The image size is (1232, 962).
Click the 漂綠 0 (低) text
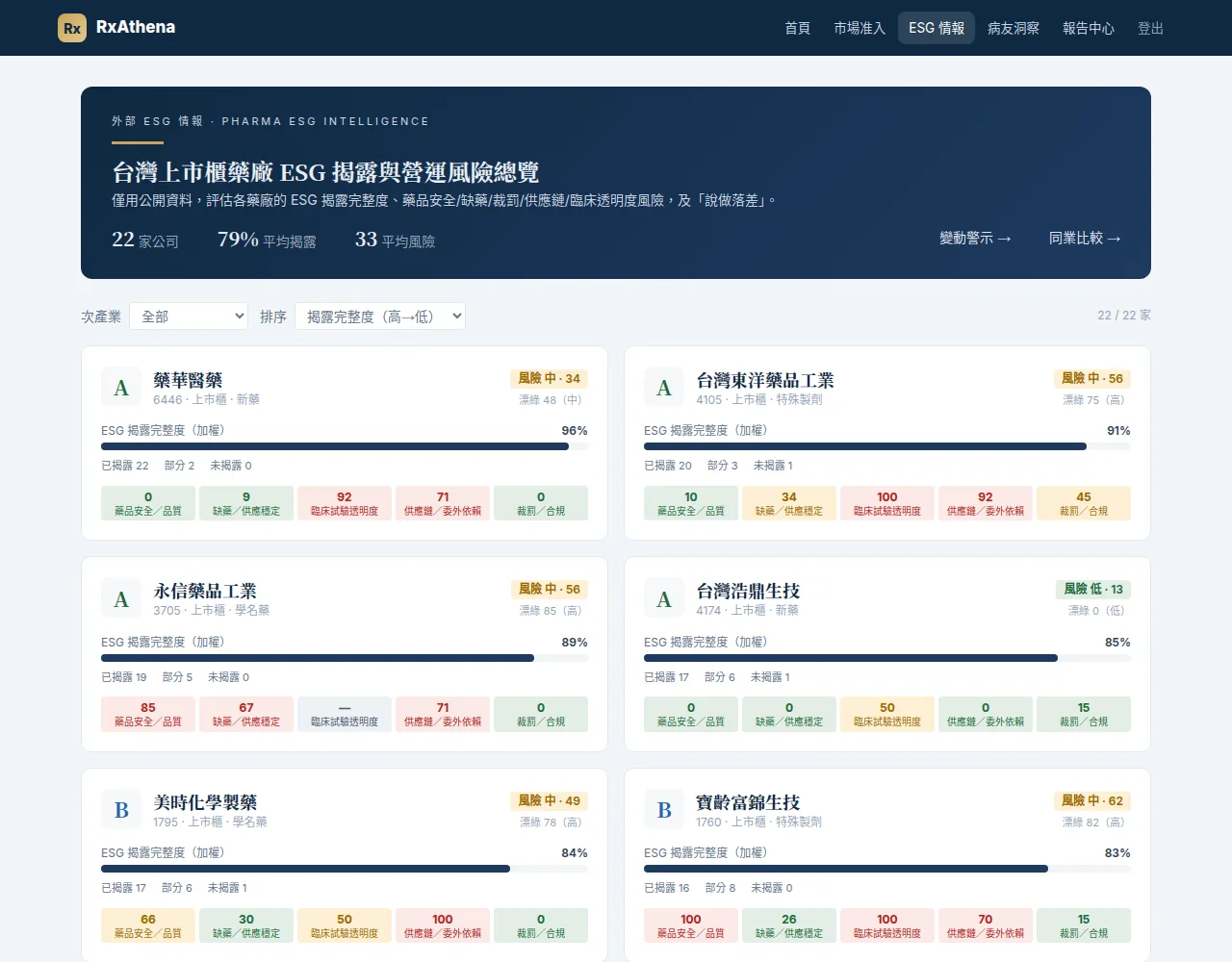1099,611
